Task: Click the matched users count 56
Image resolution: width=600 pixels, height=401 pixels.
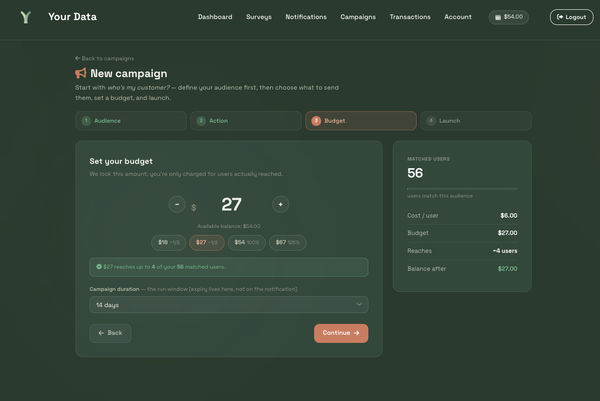Action: (x=415, y=173)
